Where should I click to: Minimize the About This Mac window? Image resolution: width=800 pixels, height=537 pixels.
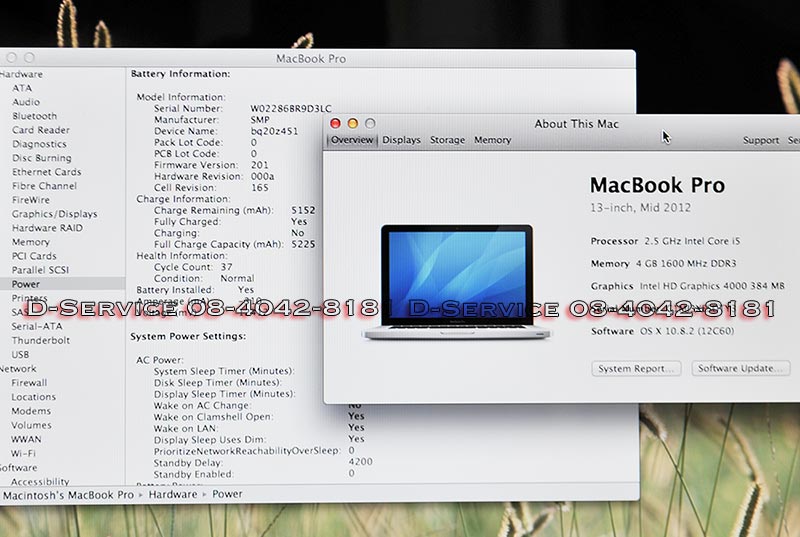[353, 123]
